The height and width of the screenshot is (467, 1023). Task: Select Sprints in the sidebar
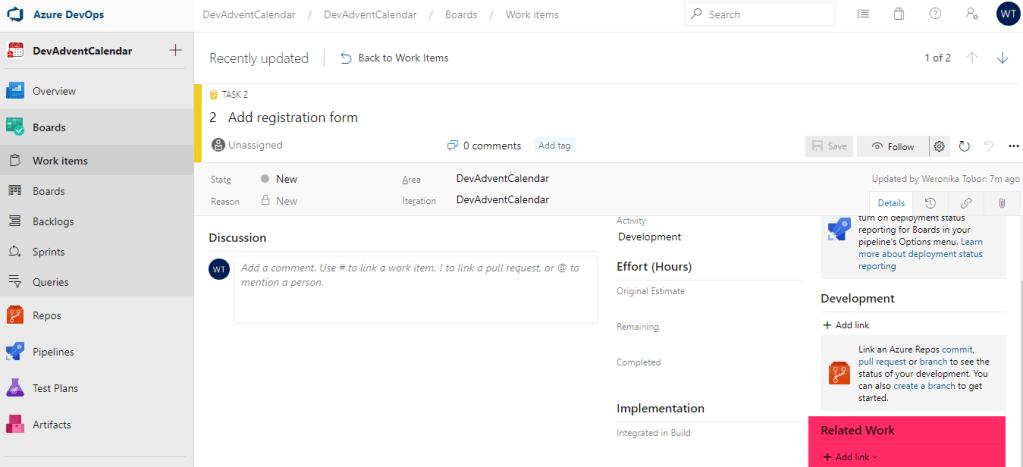[x=48, y=252]
